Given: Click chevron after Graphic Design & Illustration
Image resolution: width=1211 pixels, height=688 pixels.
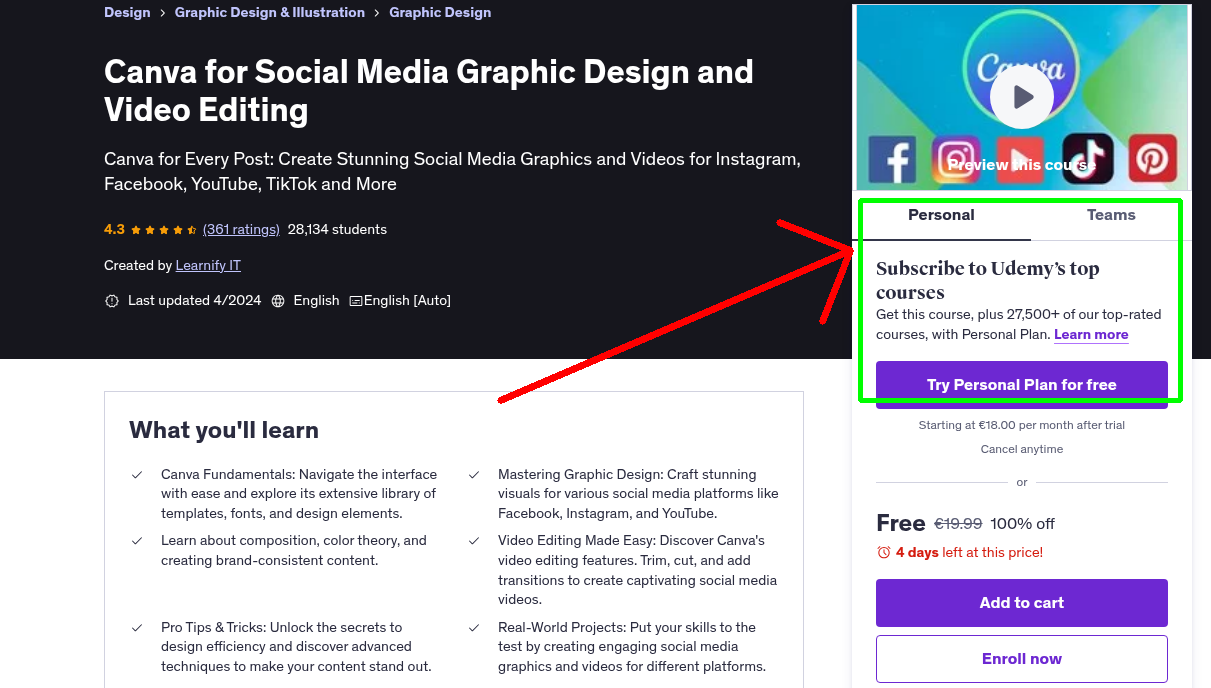Looking at the screenshot, I should tap(377, 13).
